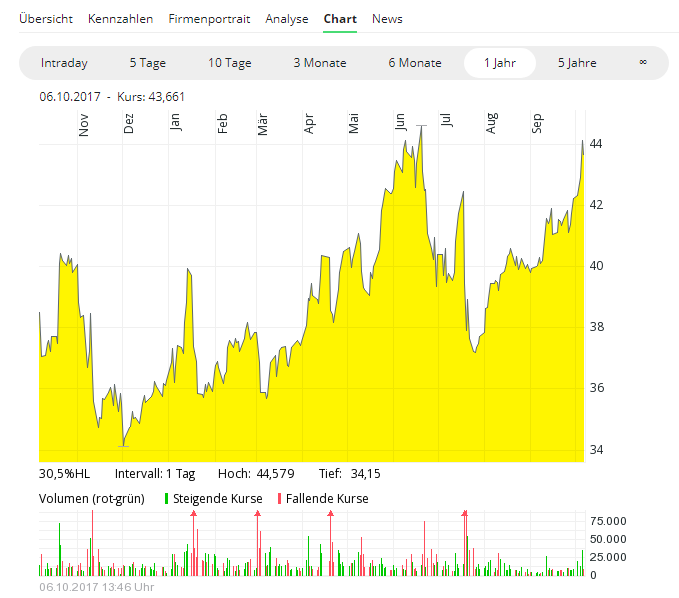
Task: Click the Jul month label on chart
Action: 446,120
